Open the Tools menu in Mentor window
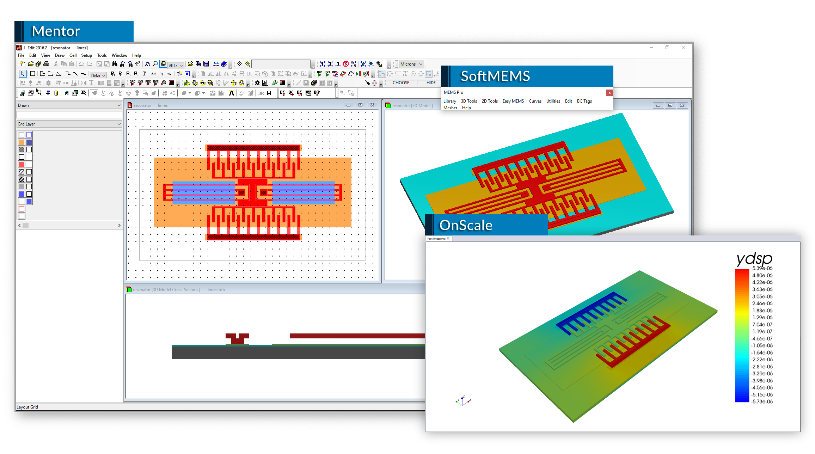Screen dimensions: 815x454 [x=102, y=55]
